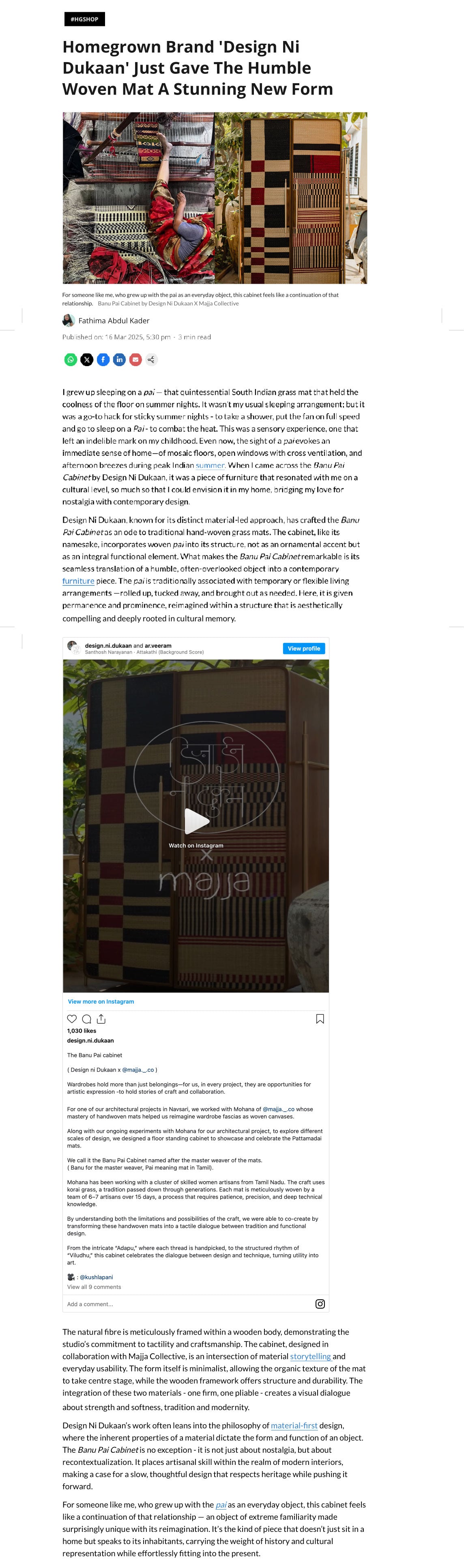
Task: Open the 'furniture' link in the text
Action: [x=78, y=581]
